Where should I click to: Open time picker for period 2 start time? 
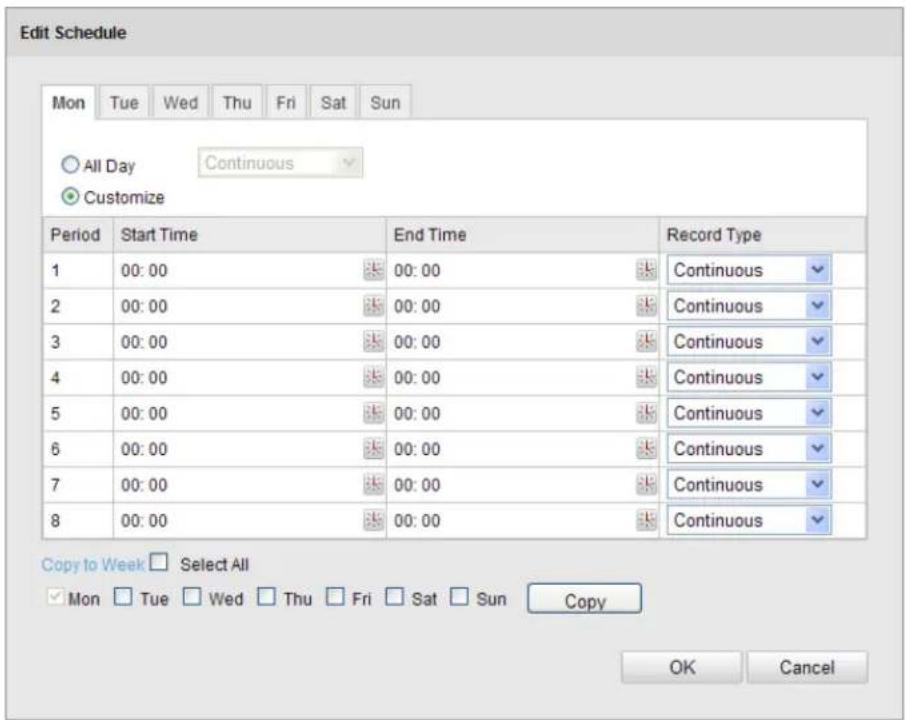[373, 306]
